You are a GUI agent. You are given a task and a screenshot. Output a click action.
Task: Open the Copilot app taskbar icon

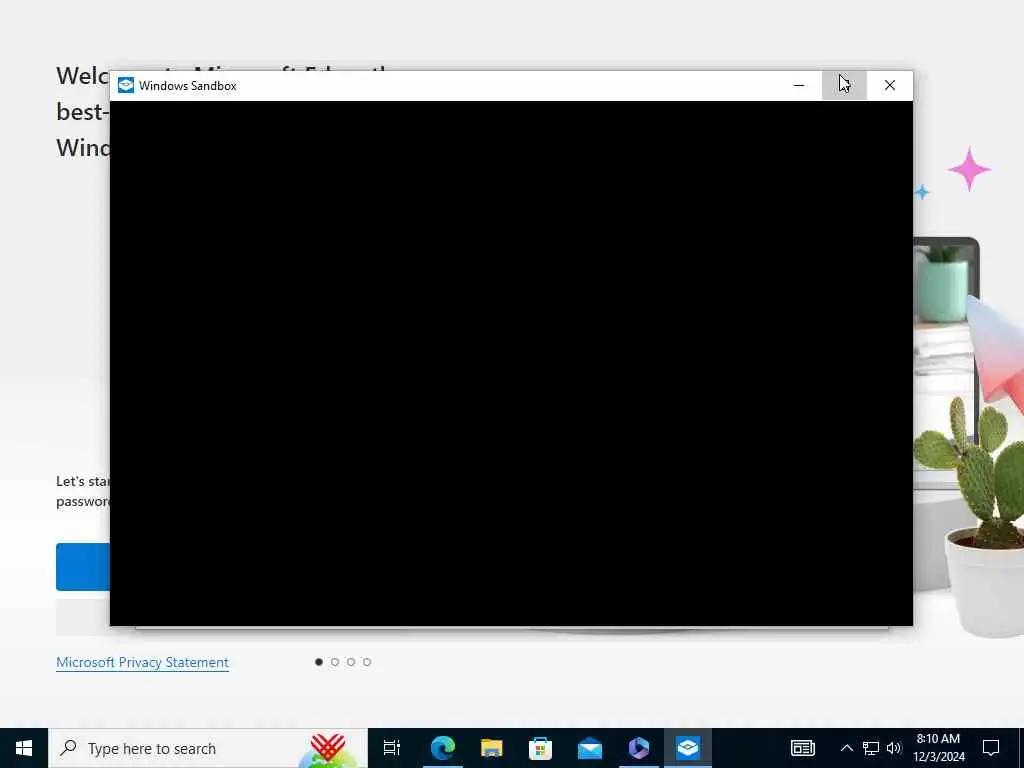point(639,748)
